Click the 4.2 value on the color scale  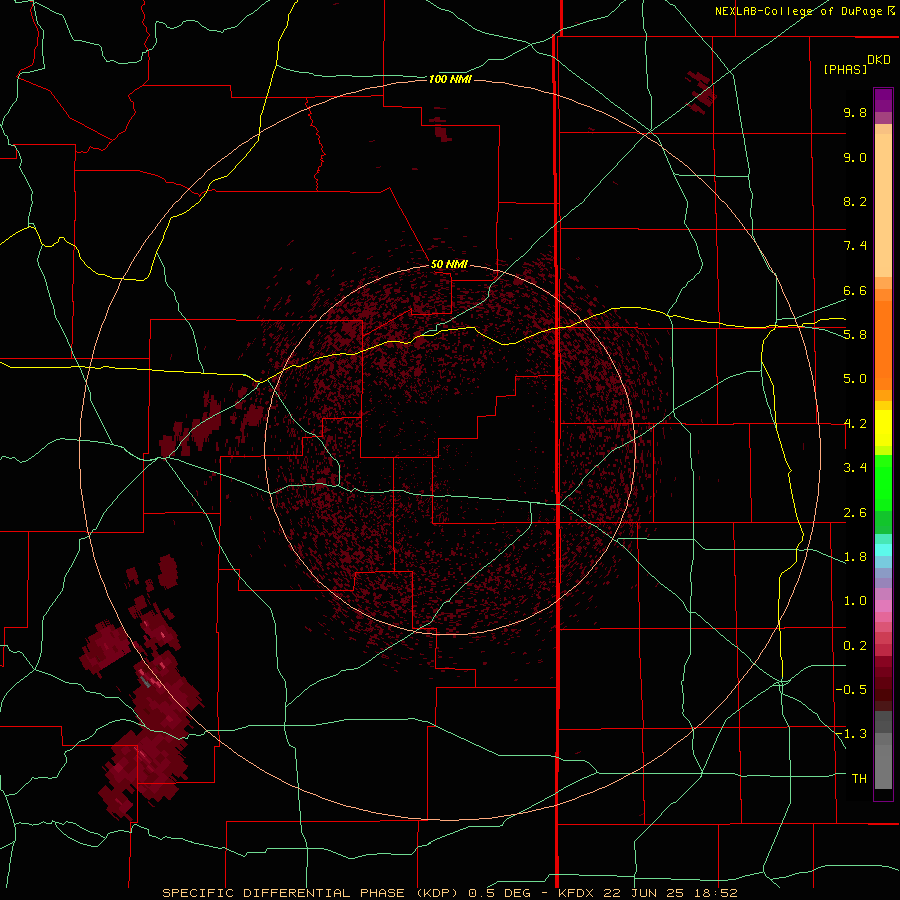pos(855,424)
